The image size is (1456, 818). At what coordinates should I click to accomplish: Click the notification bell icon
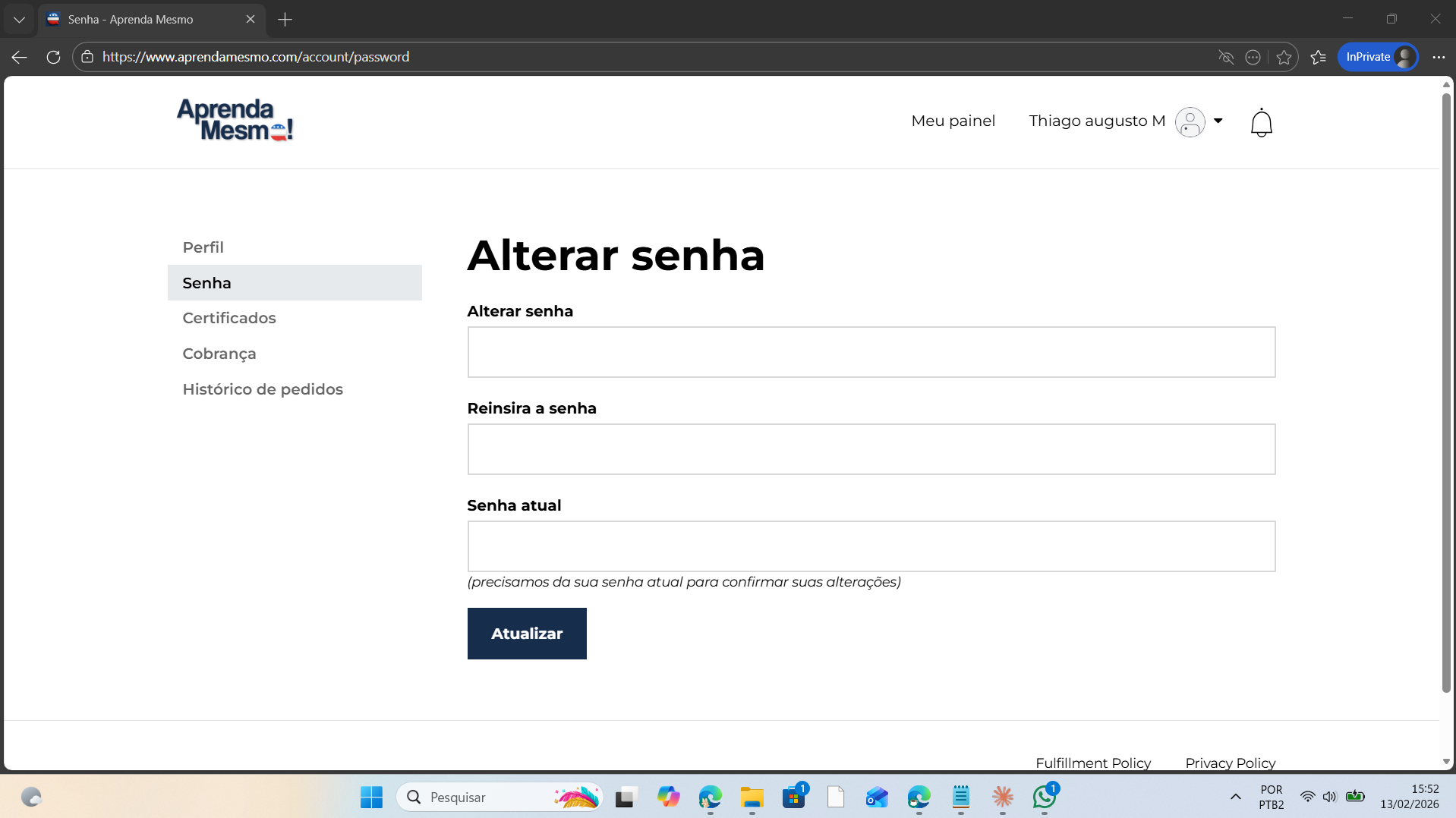[1261, 122]
